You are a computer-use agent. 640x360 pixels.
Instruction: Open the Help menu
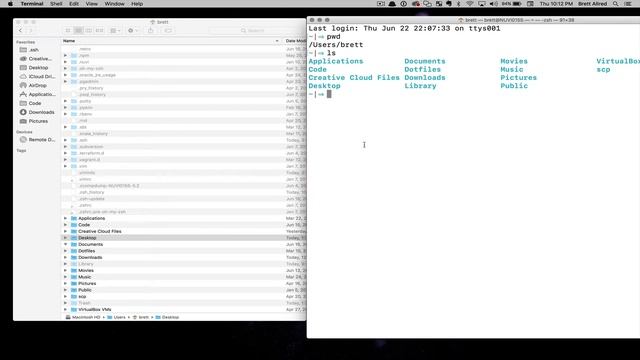tap(137, 4)
